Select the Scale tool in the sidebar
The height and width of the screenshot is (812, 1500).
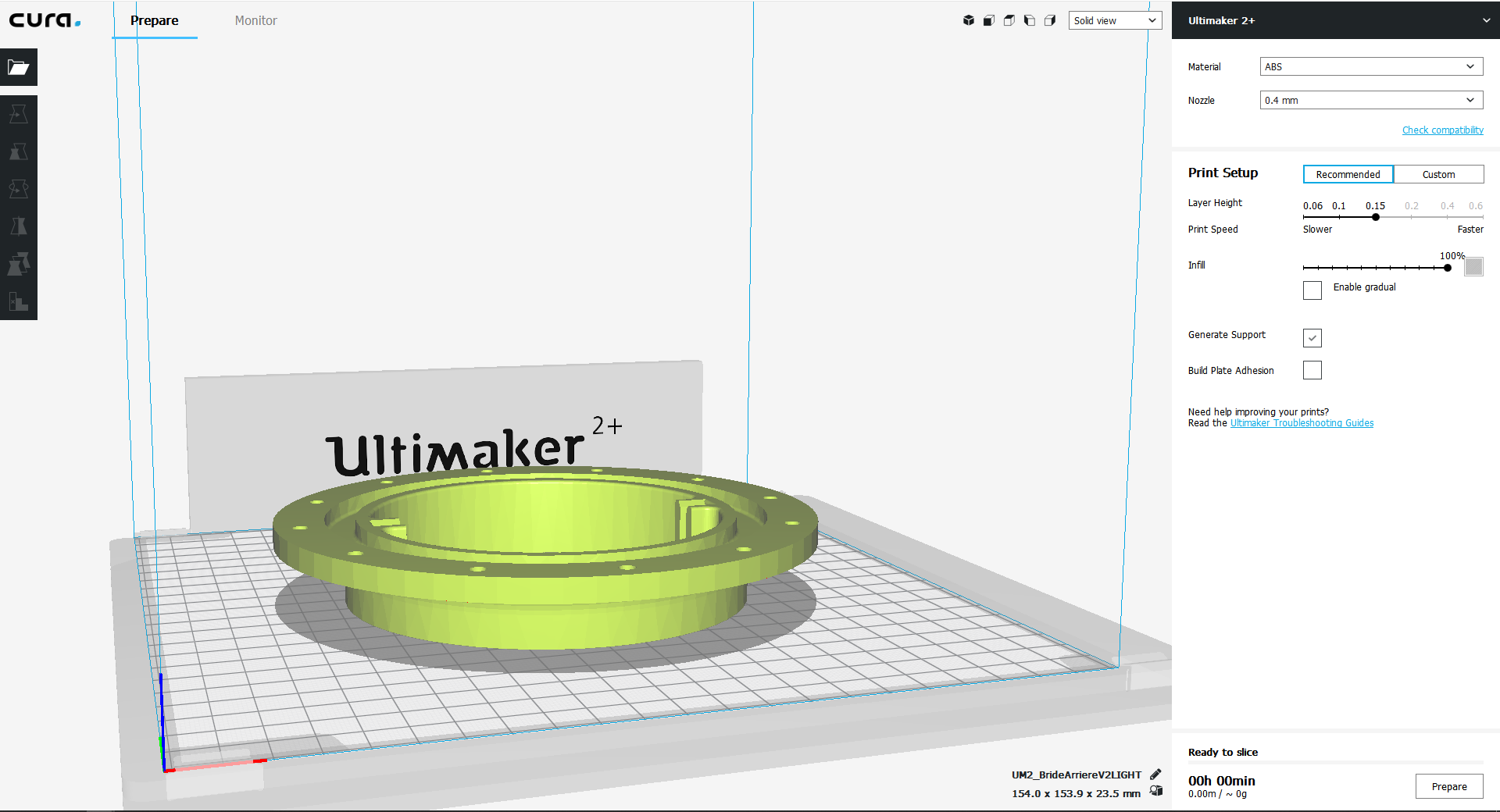coord(19,151)
